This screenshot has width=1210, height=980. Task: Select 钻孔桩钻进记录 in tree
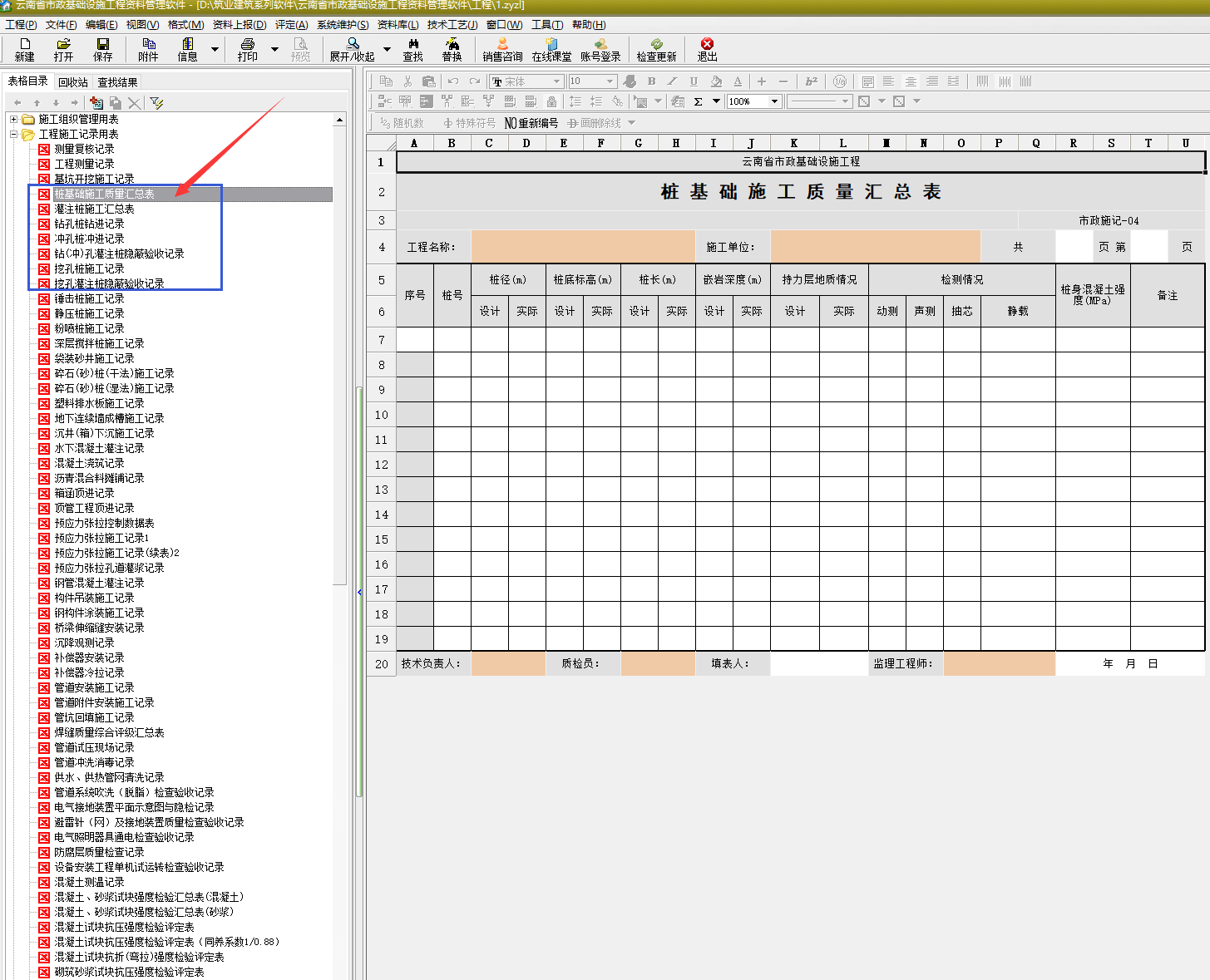(89, 224)
